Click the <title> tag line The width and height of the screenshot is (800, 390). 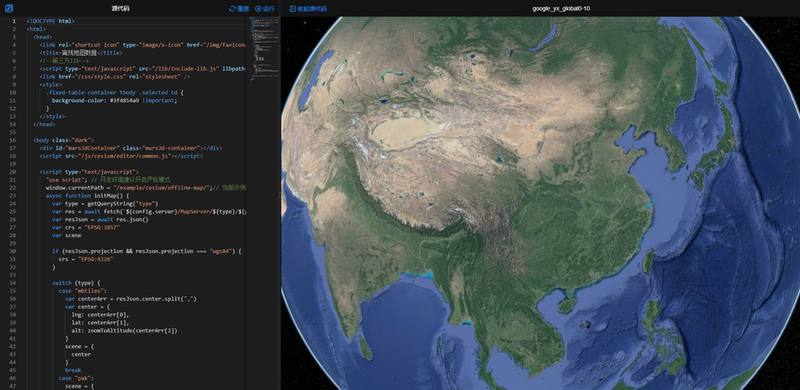(81, 53)
